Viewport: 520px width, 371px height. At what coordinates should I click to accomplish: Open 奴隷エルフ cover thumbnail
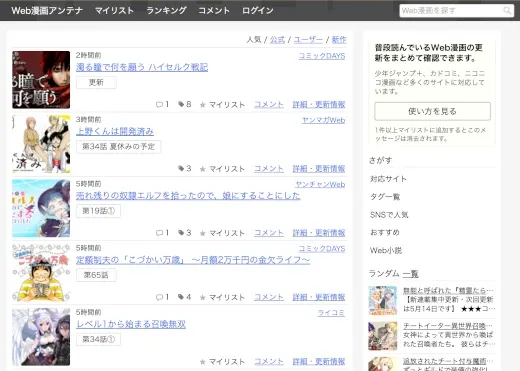pyautogui.click(x=41, y=208)
